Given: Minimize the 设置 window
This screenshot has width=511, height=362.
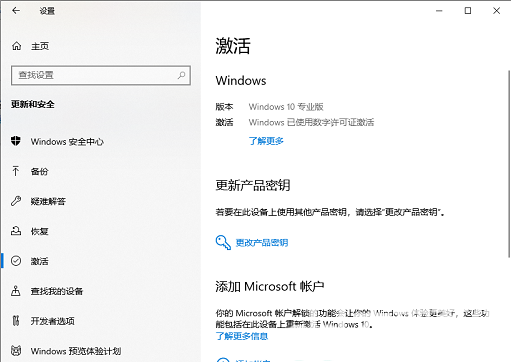Looking at the screenshot, I should point(439,11).
